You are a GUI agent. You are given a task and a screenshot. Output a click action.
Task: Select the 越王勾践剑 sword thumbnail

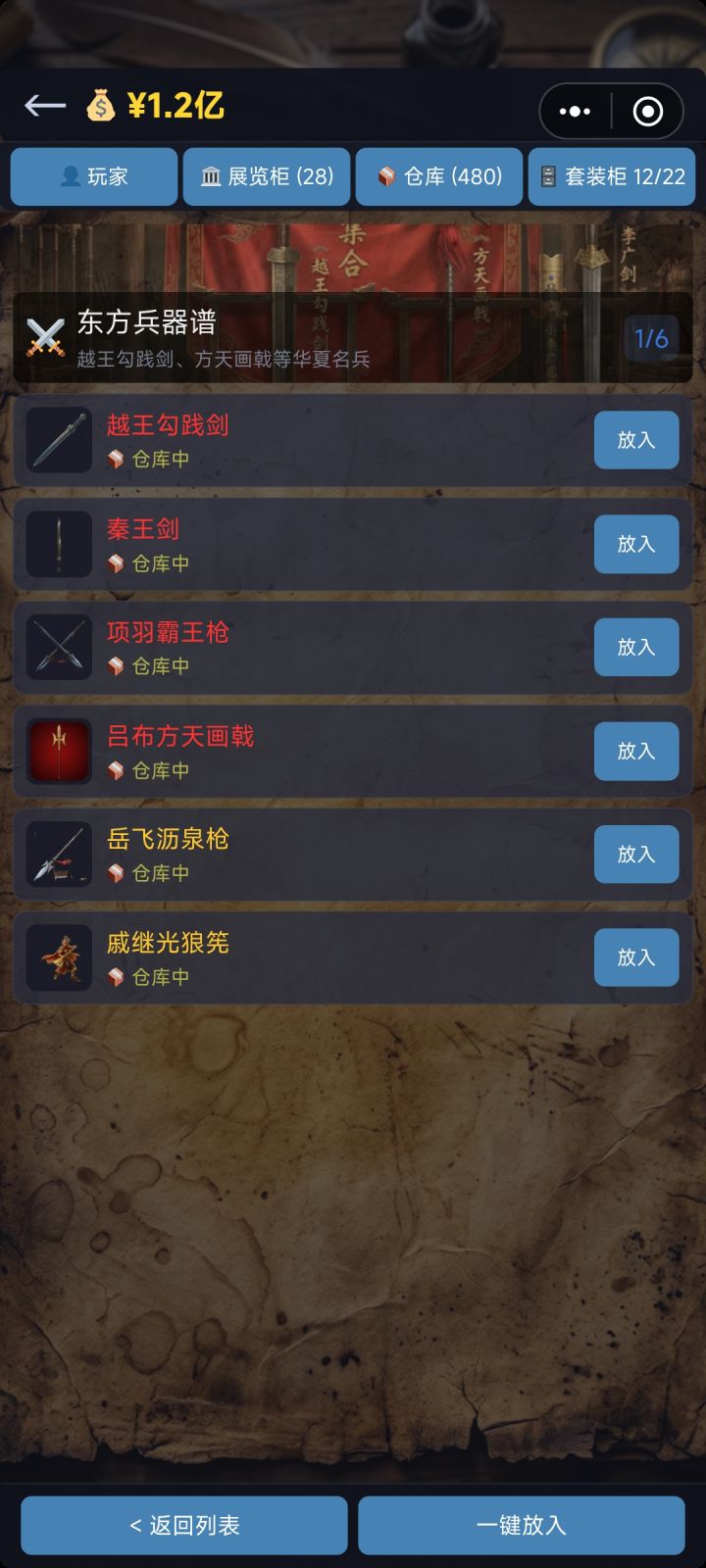59,440
